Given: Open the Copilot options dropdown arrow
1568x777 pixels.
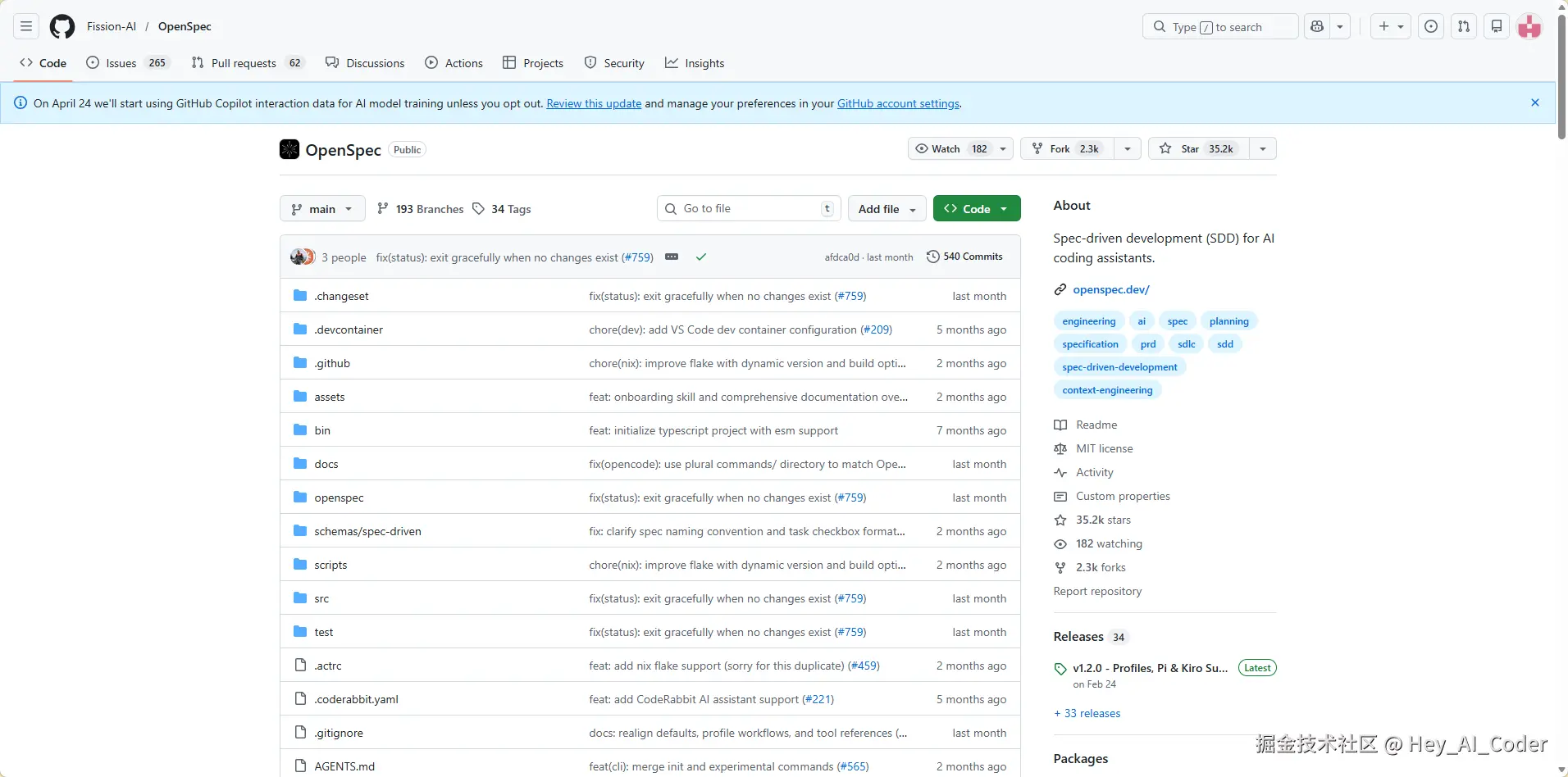Looking at the screenshot, I should [x=1340, y=26].
